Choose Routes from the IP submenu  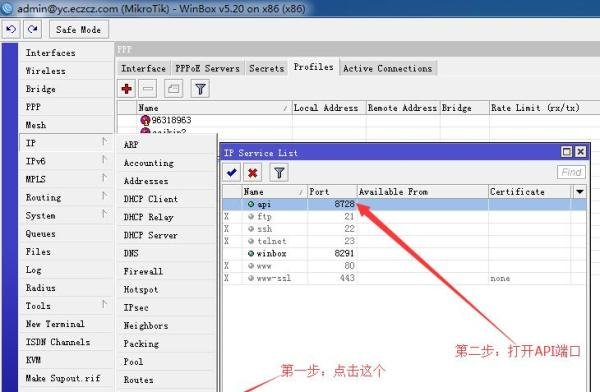click(166, 380)
